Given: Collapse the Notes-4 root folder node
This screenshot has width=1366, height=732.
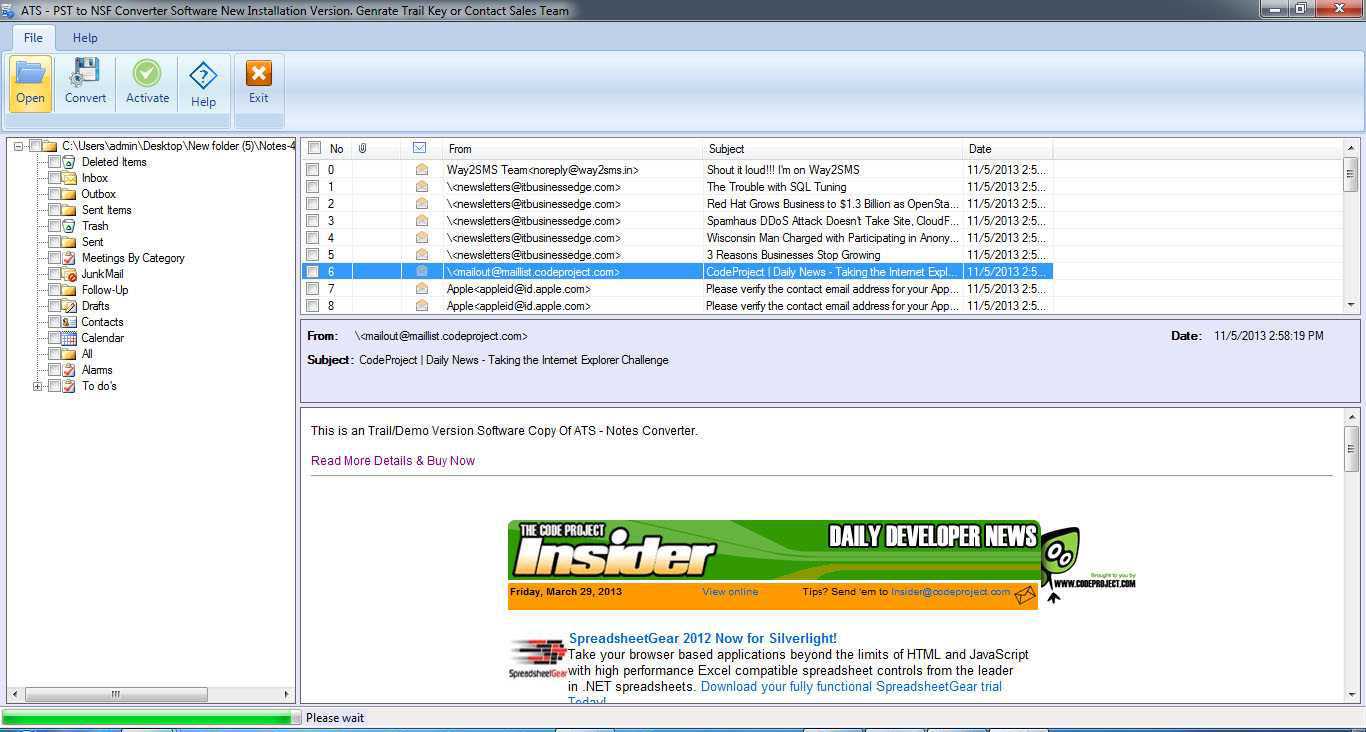Looking at the screenshot, I should [16, 146].
